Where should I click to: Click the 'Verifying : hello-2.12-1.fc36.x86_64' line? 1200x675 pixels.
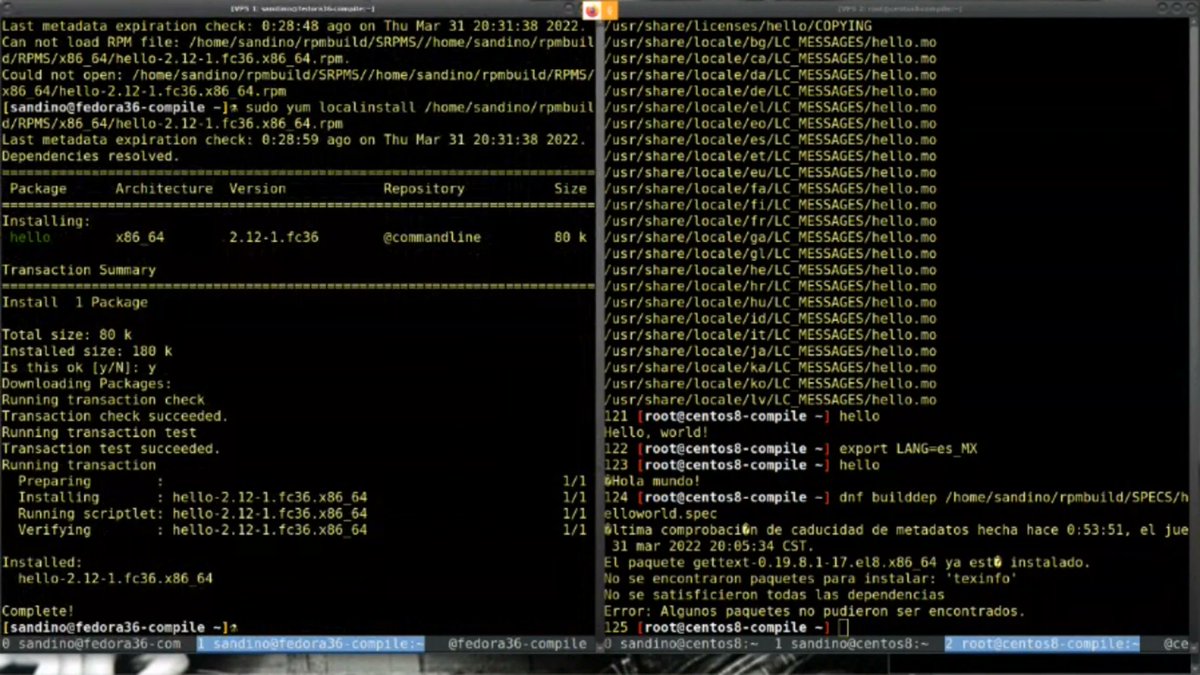point(302,530)
